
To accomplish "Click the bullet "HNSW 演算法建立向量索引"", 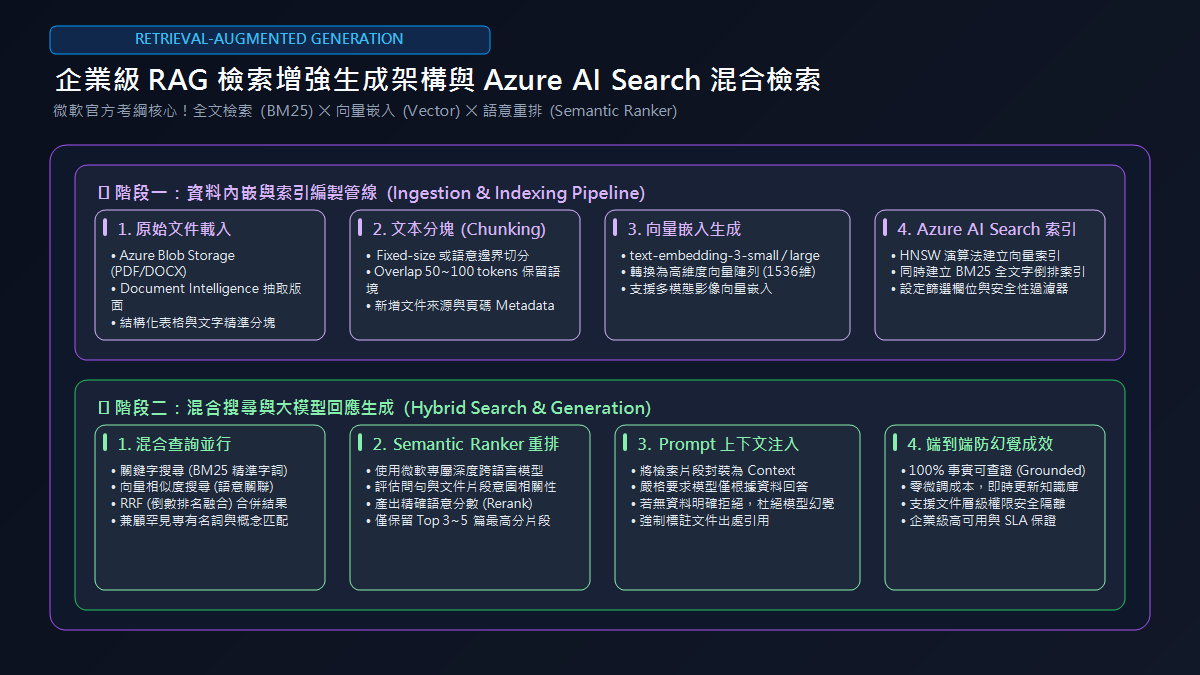I will pos(975,255).
